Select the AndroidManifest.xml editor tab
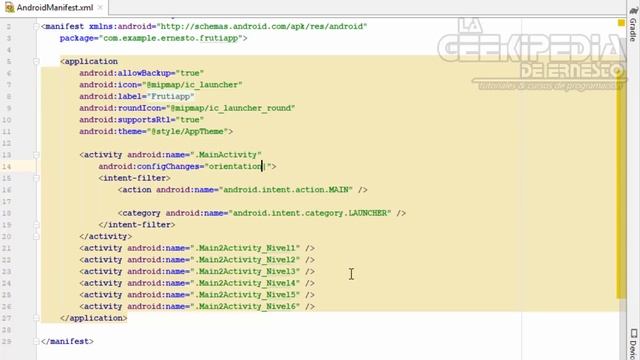640x360 pixels. tap(54, 7)
